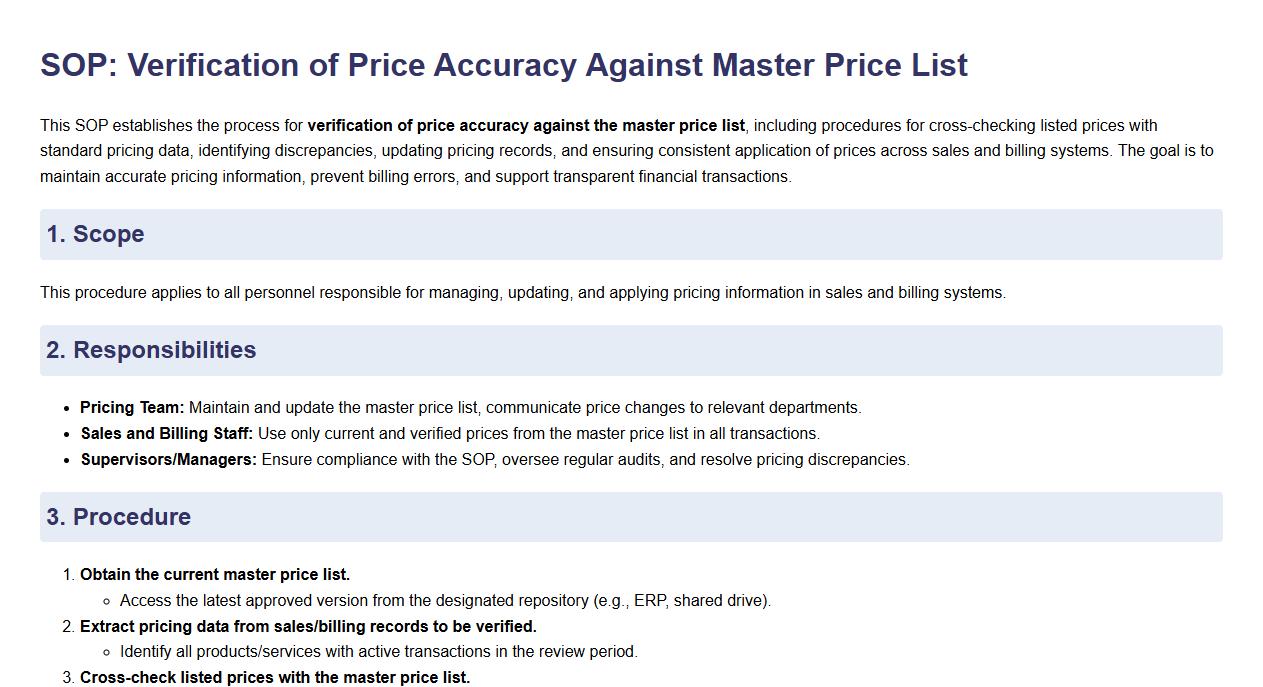Screen dimensions: 1263x687
Task: Click the scope paragraph about all personnel
Action: coord(522,293)
